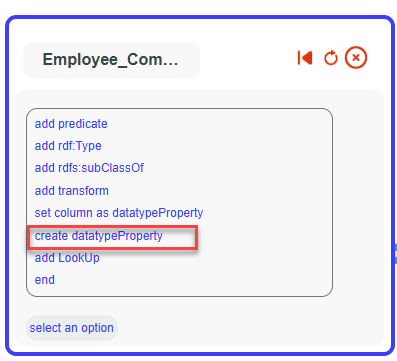The image size is (397, 361).
Task: Close the panel with the circled X
Action: point(356,58)
